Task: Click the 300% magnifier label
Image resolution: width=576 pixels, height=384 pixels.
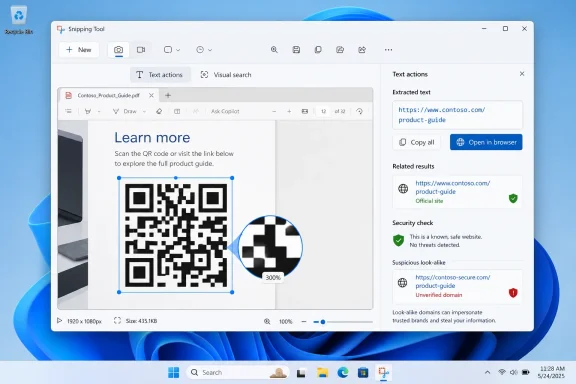Action: (273, 277)
